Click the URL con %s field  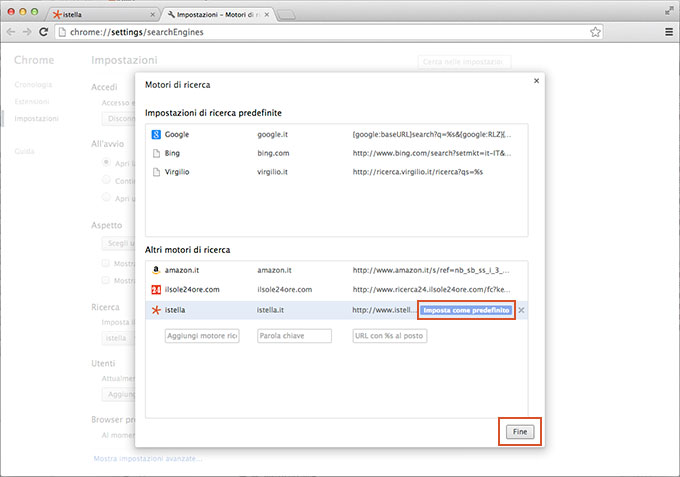[390, 336]
